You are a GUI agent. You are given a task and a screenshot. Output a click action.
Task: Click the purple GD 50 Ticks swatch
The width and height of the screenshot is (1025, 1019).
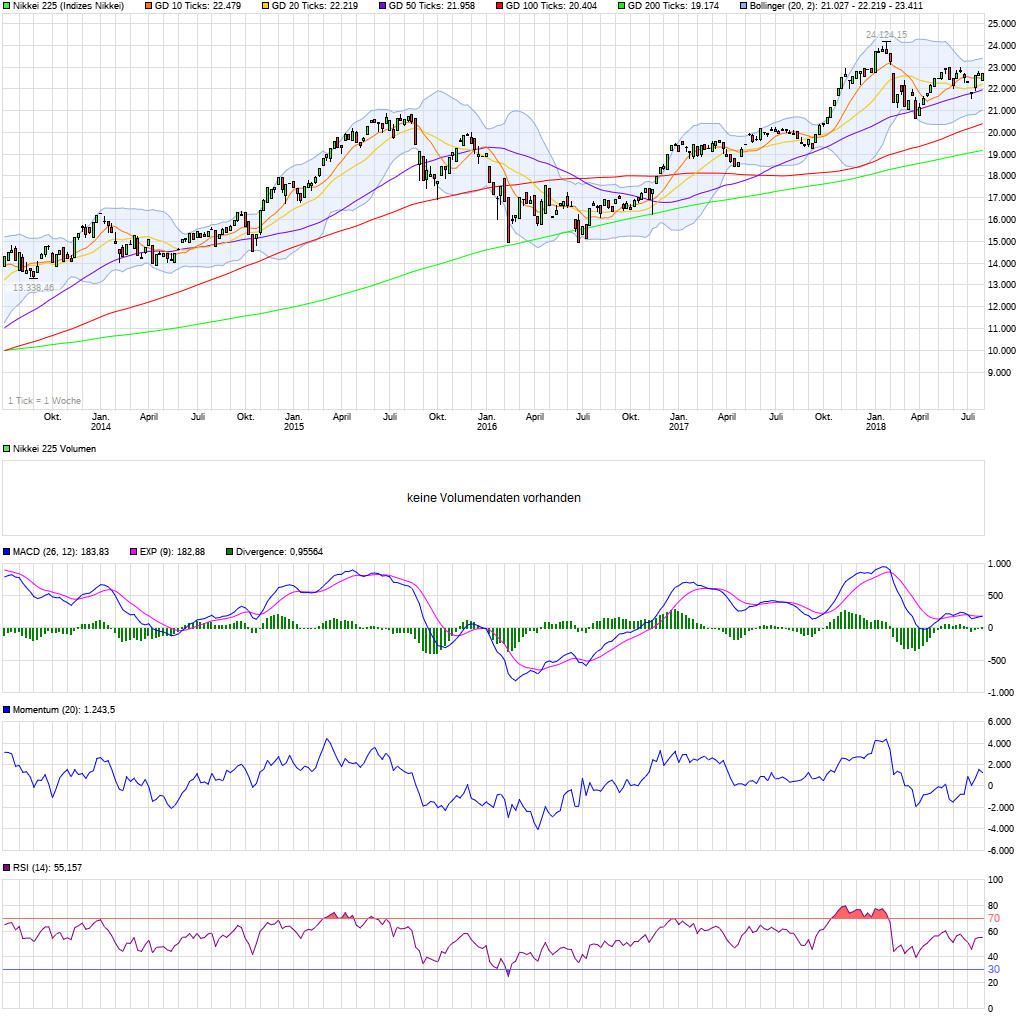point(382,6)
